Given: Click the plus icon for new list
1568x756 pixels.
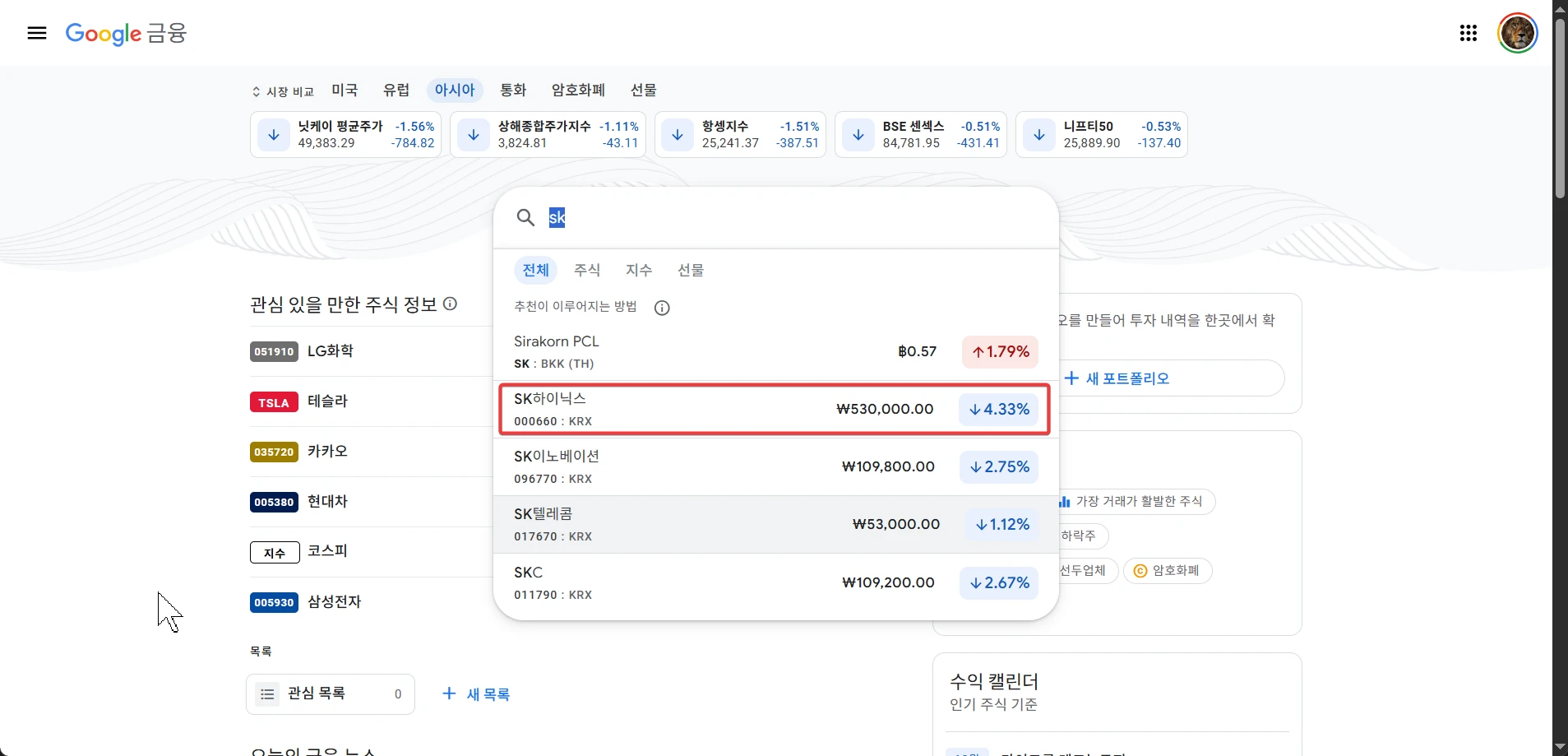Looking at the screenshot, I should click(x=449, y=693).
